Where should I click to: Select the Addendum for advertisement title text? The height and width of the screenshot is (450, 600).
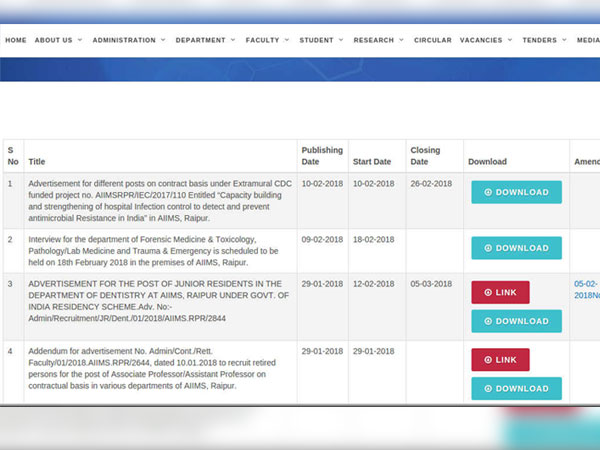152,368
